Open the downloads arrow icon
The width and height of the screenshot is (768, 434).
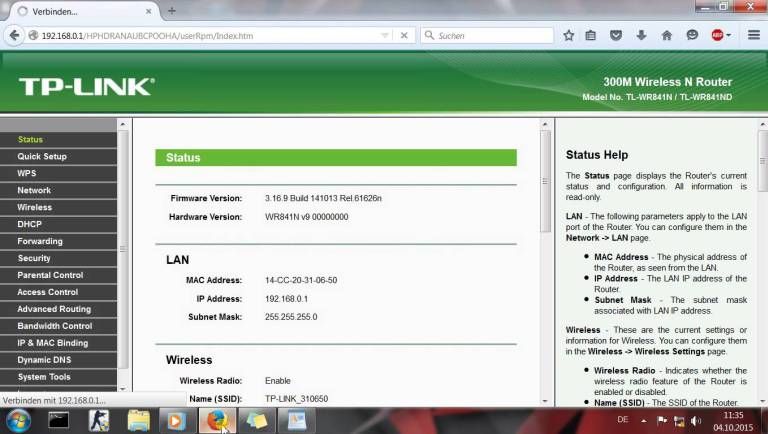pyautogui.click(x=641, y=35)
